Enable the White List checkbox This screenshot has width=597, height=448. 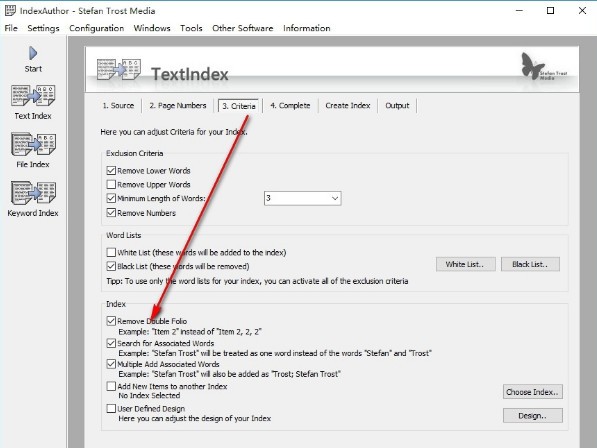coord(111,252)
